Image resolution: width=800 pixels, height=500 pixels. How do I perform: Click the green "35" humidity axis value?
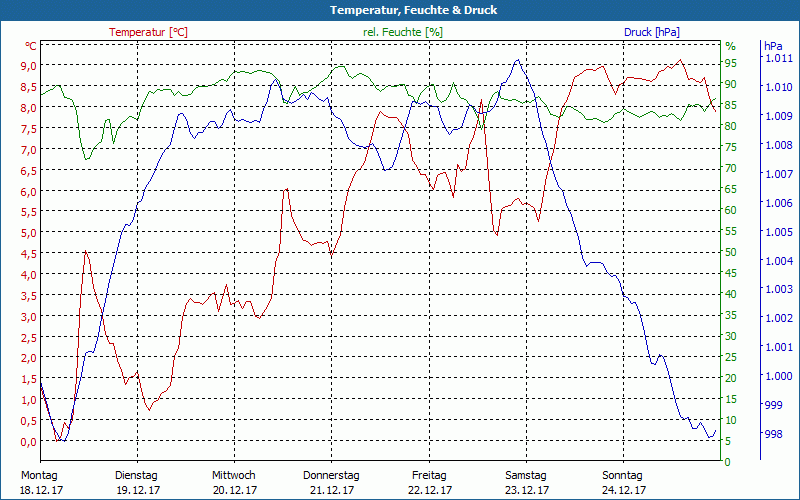coord(731,315)
